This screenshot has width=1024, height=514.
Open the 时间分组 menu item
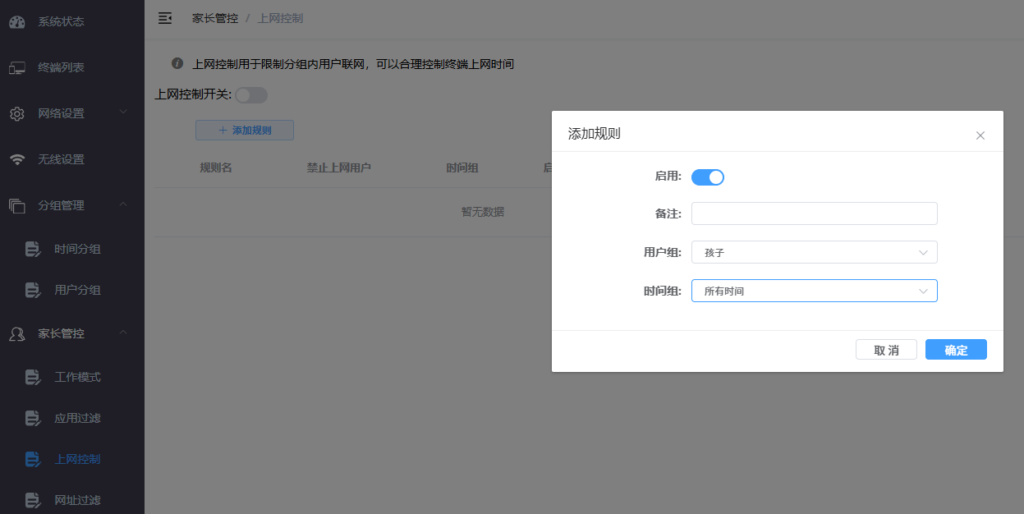coord(77,249)
